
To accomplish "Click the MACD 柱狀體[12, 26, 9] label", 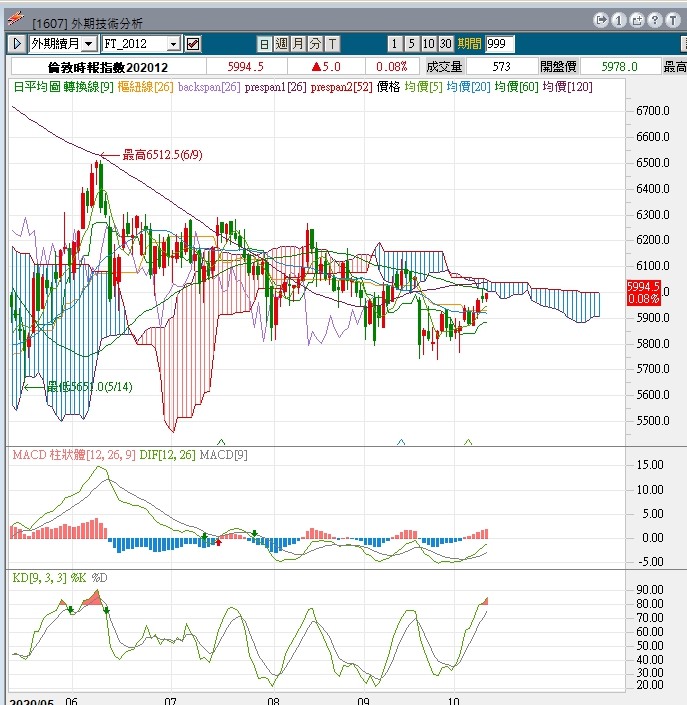I will coord(74,455).
